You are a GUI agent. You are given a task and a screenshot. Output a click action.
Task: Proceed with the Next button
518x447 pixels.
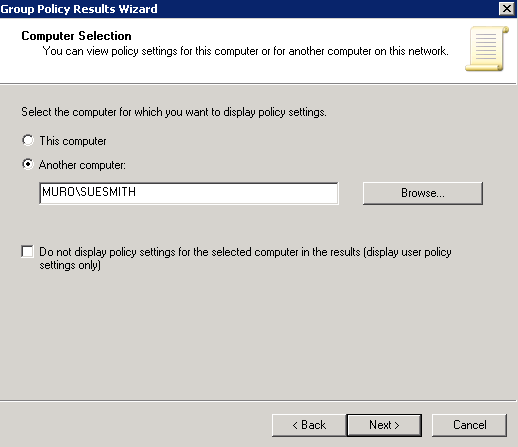384,425
